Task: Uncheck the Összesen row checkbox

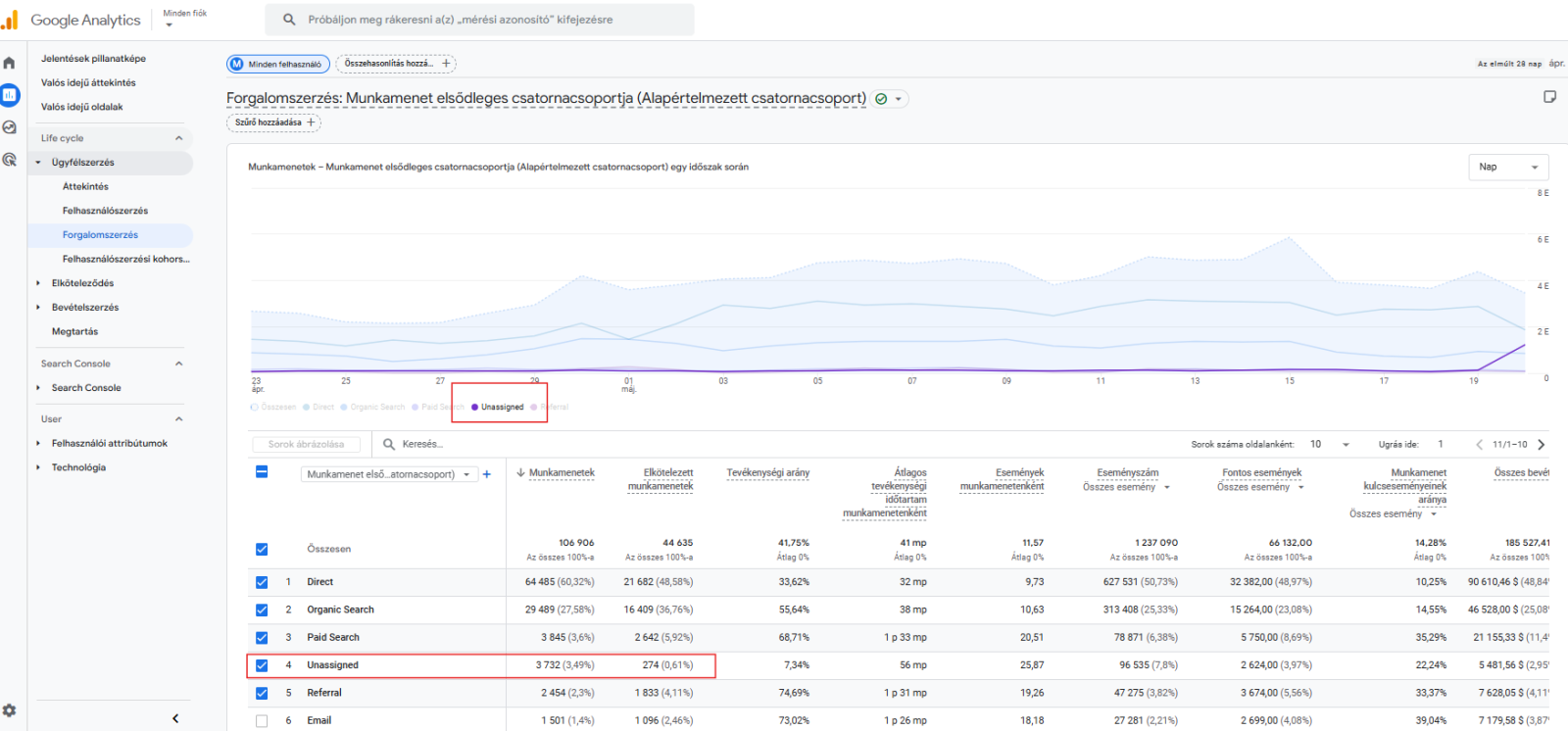Action: 262,549
